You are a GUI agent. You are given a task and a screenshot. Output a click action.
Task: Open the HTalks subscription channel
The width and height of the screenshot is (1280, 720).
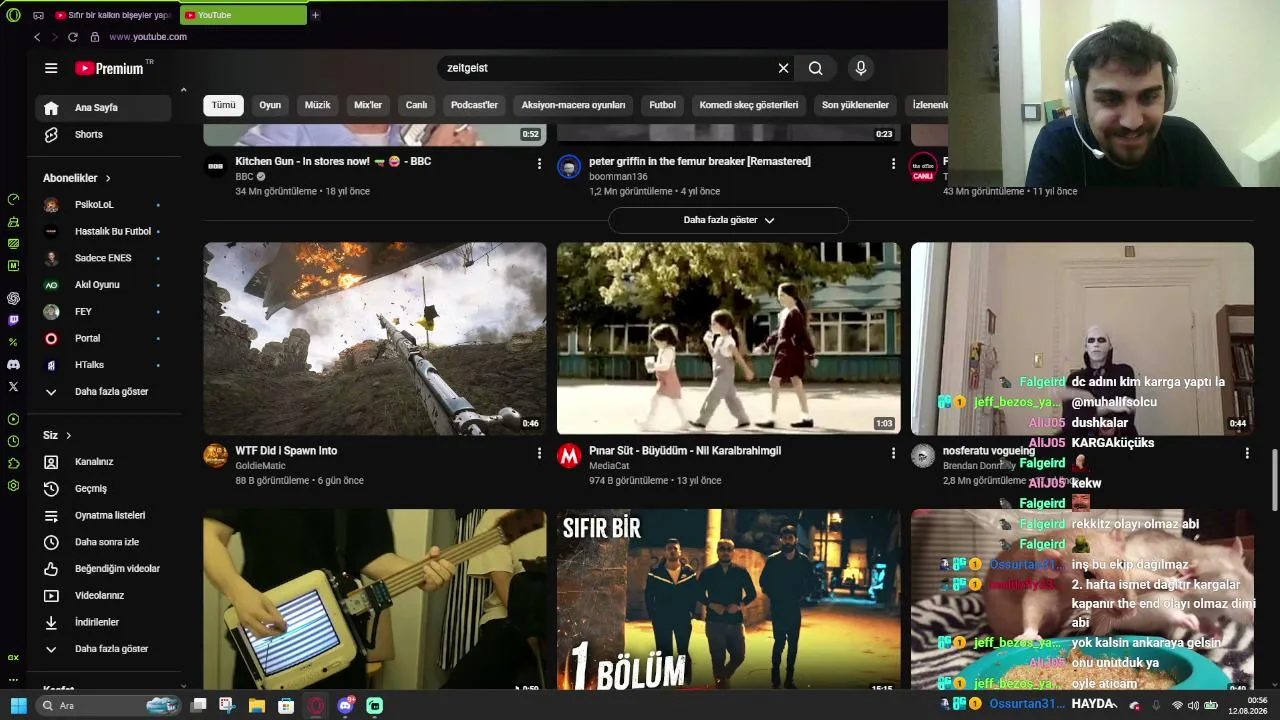[104, 365]
